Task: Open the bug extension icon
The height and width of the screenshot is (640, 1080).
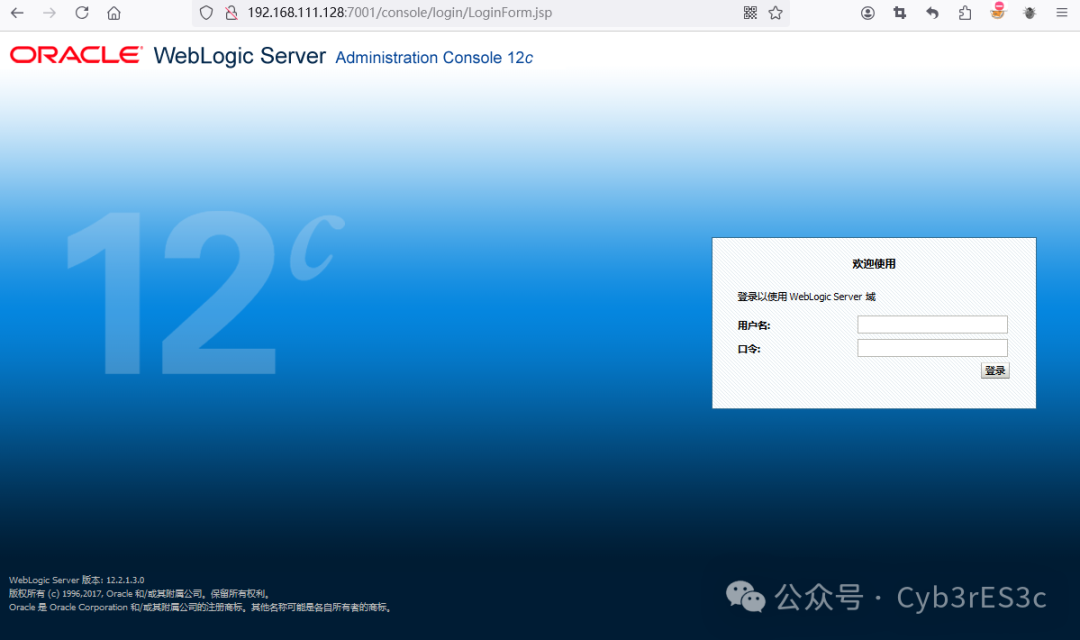Action: (1030, 12)
